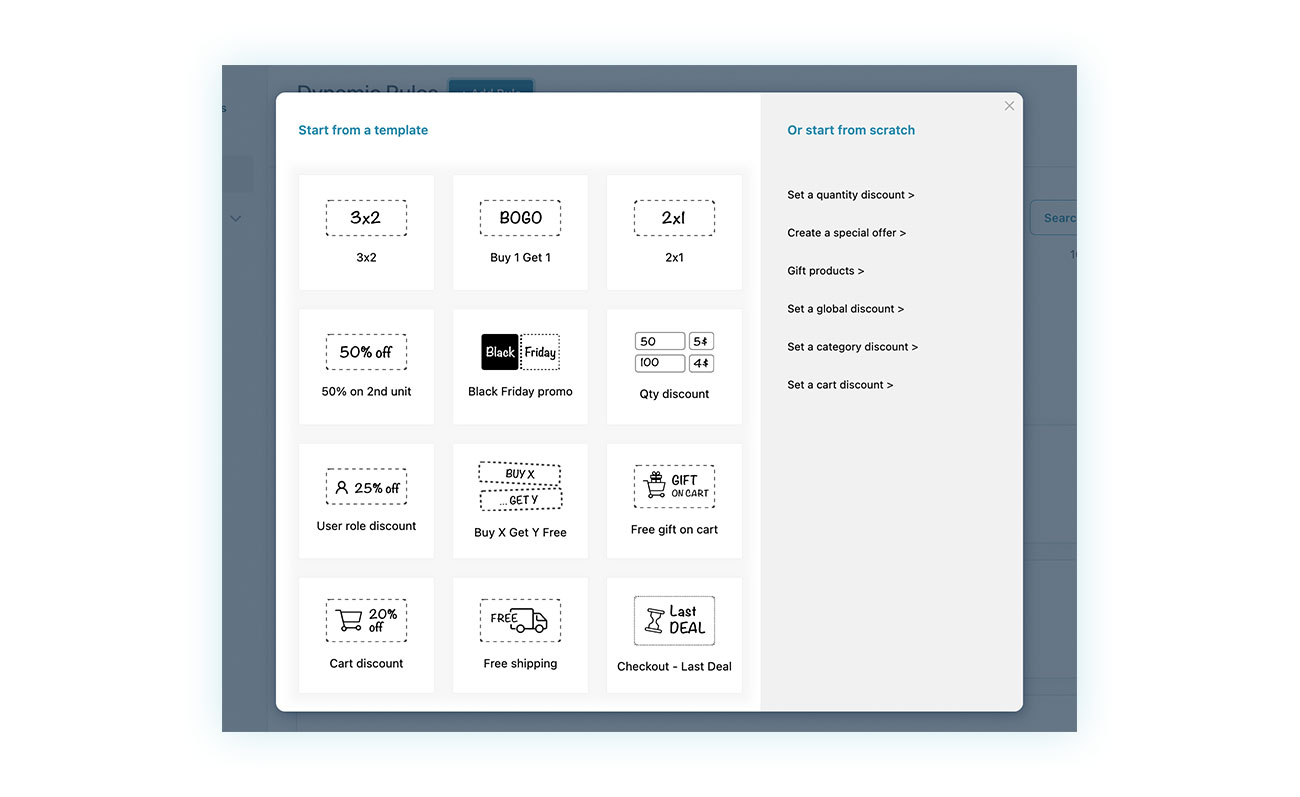Click the 'Buy 1 Get 1' label

pos(520,258)
